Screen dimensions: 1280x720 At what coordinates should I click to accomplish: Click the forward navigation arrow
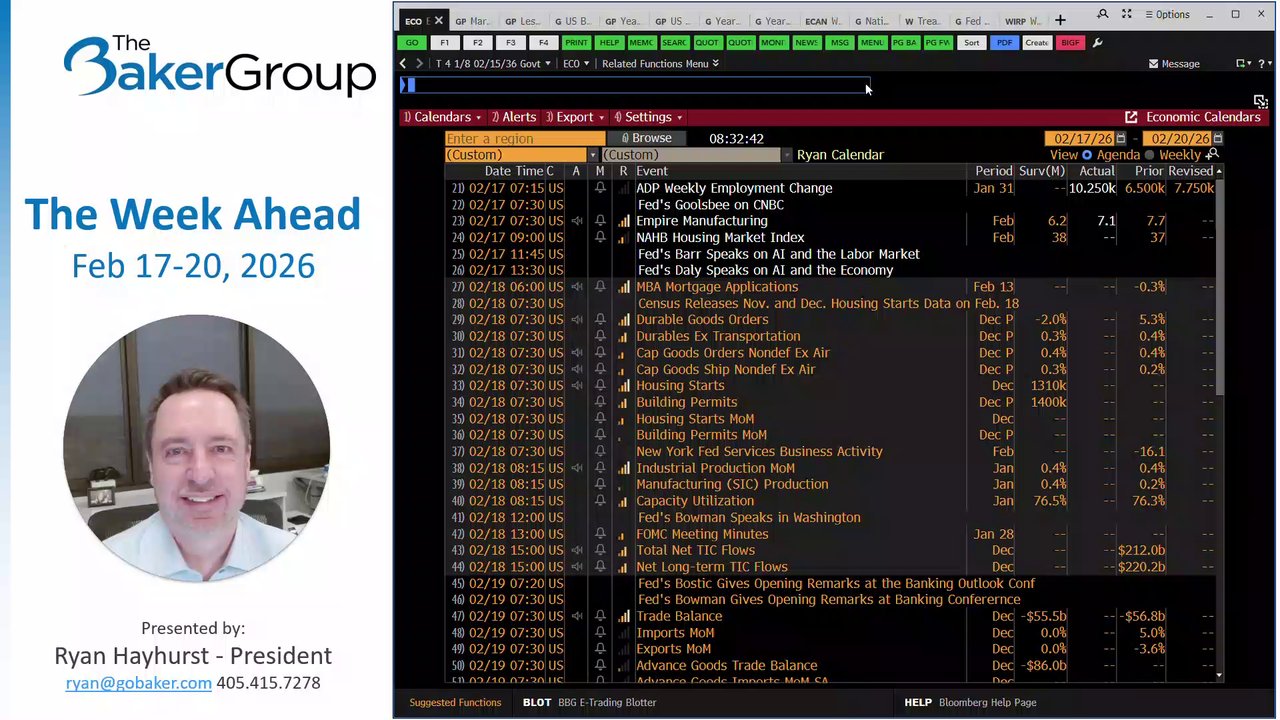(420, 64)
